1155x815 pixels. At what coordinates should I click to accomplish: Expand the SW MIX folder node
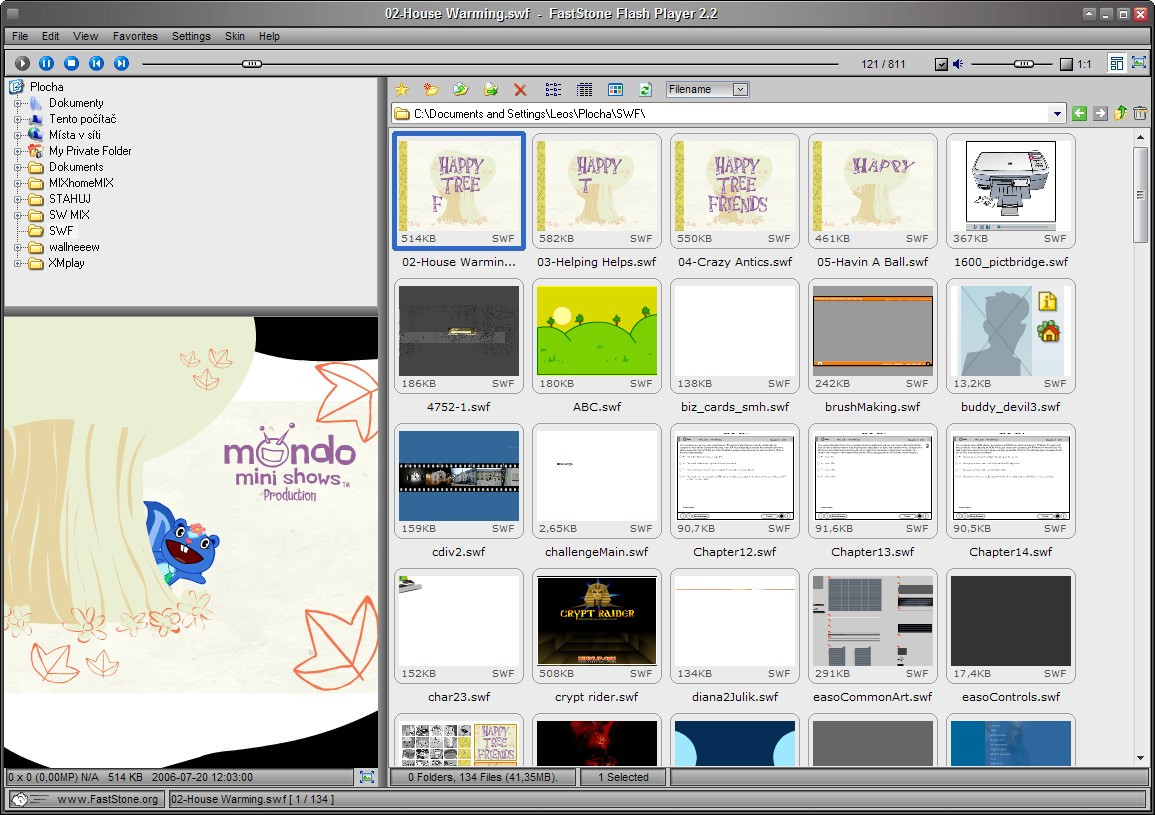18,215
